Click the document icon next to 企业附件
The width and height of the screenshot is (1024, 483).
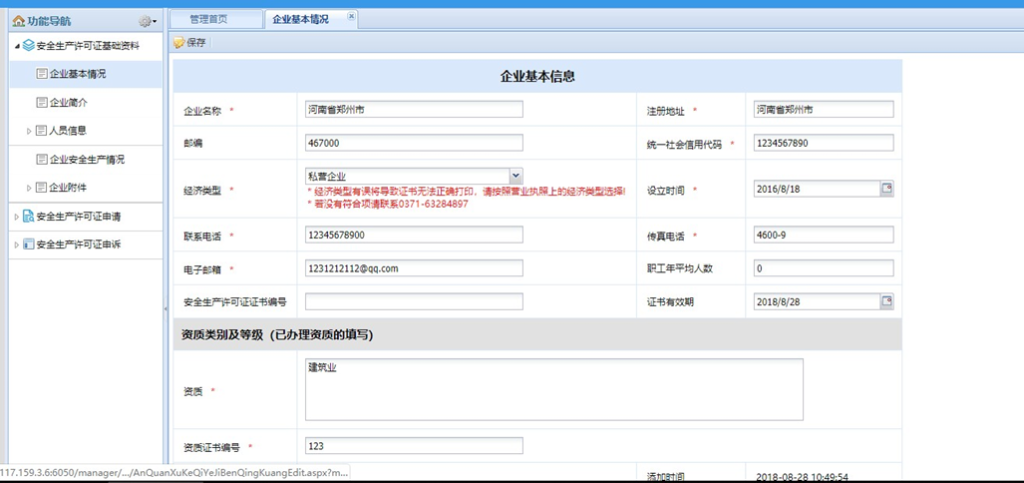click(42, 187)
